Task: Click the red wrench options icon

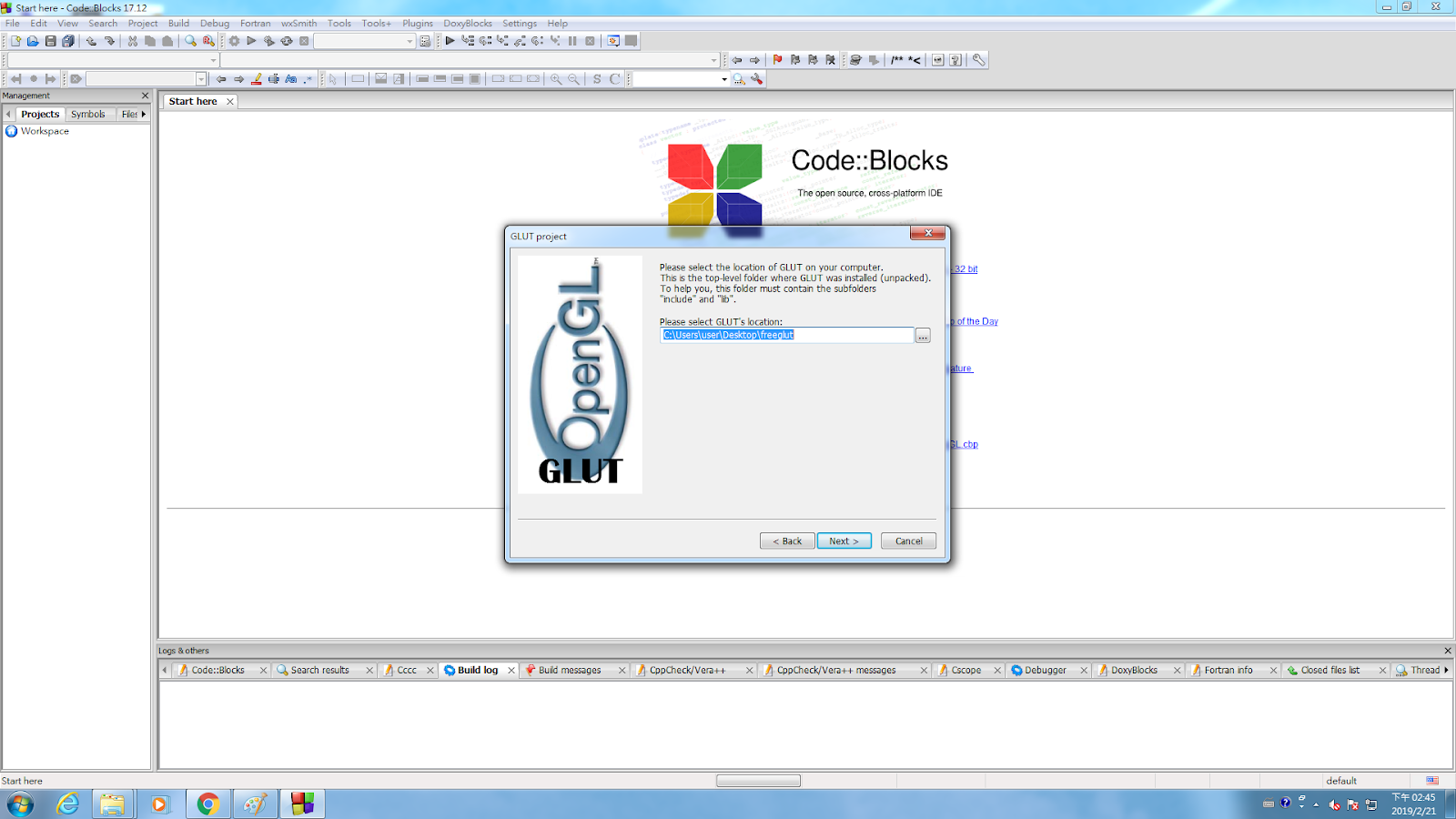Action: coord(756,79)
